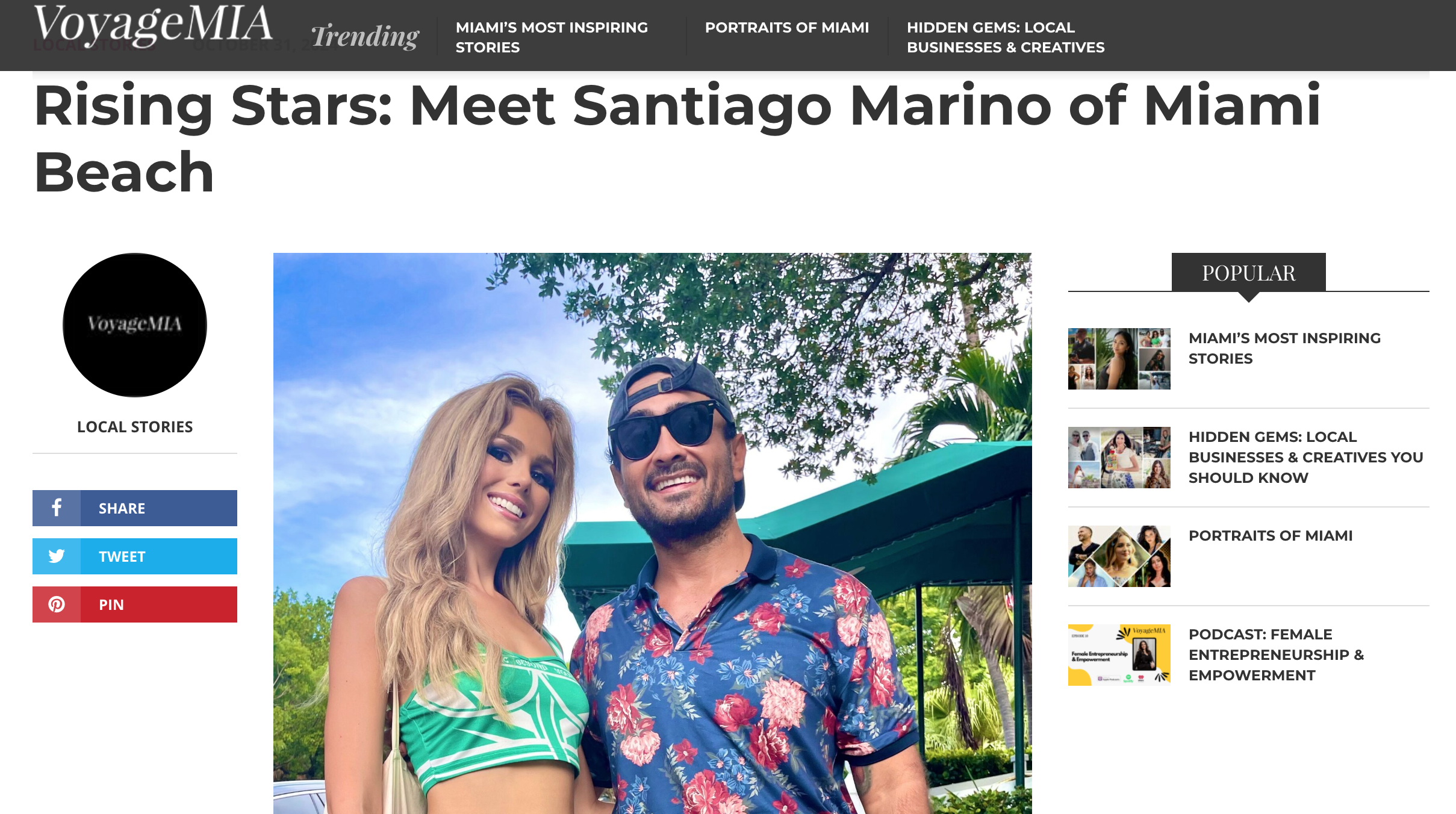Click the round VoyageMIA author avatar
The image size is (1456, 814).
tap(135, 325)
